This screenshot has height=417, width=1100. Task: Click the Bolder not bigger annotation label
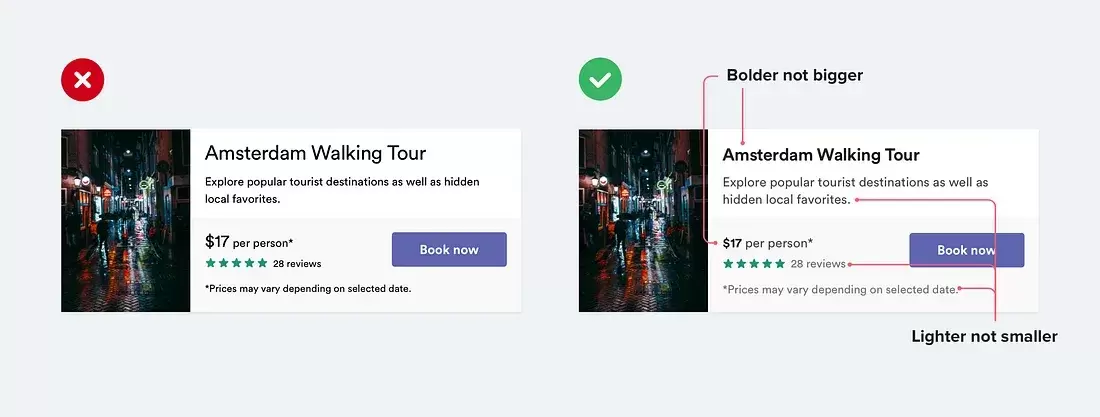point(795,75)
